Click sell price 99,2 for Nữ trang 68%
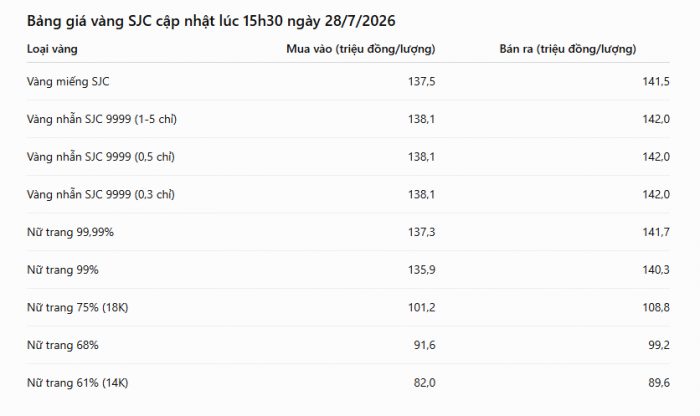 [x=659, y=345]
